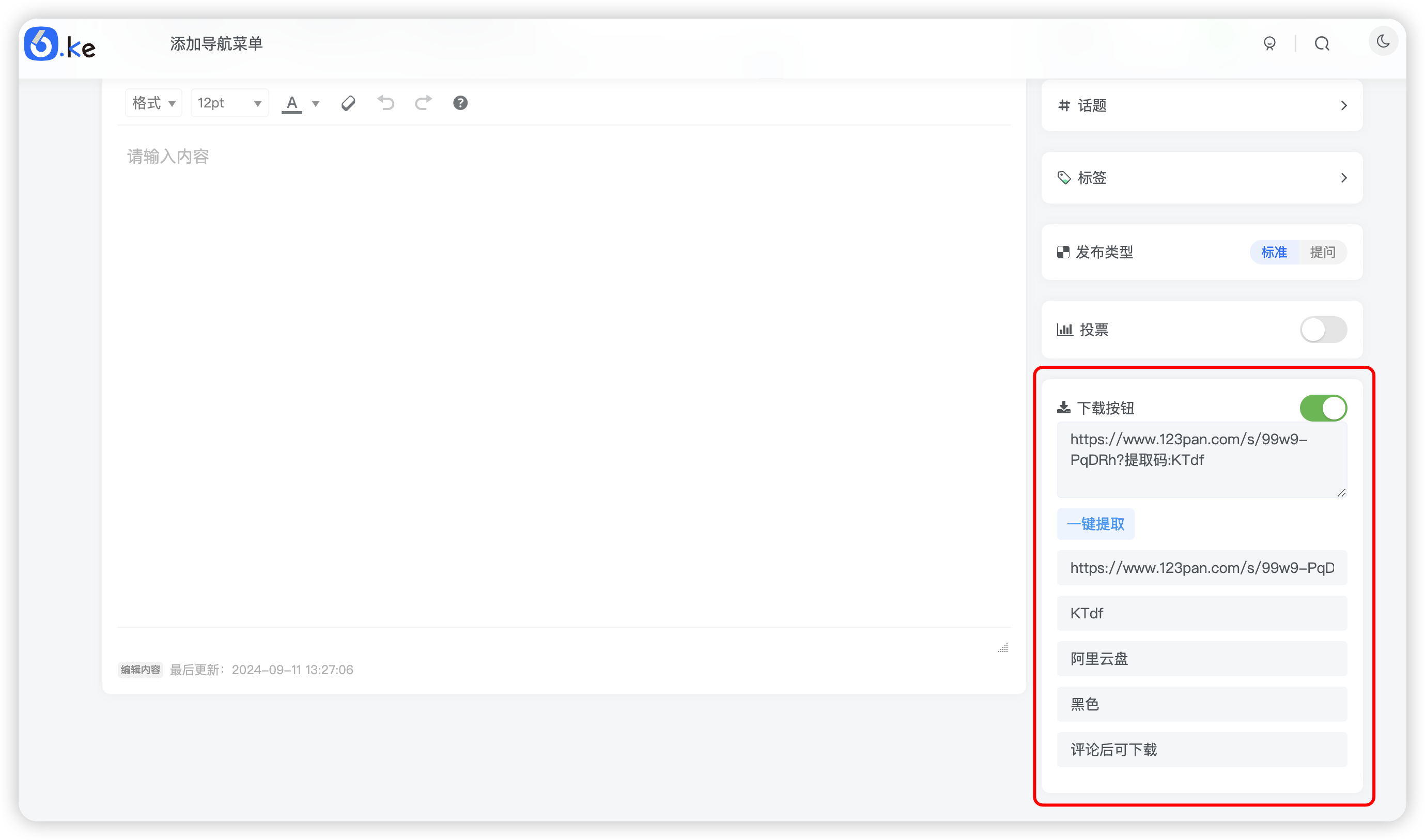Open the 格式 format dropdown
The image size is (1425, 840).
pyautogui.click(x=153, y=102)
